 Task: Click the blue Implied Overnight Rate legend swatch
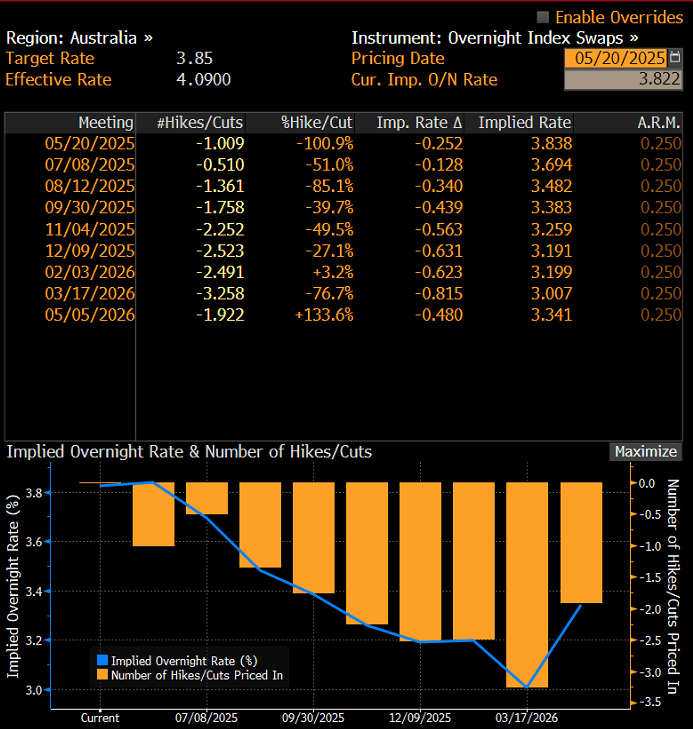(102, 660)
